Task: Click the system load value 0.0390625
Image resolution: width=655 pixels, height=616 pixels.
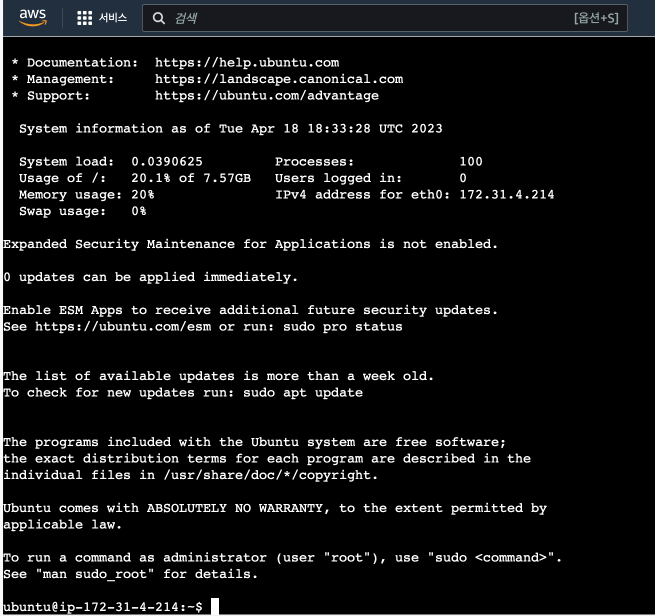Action: coord(167,162)
